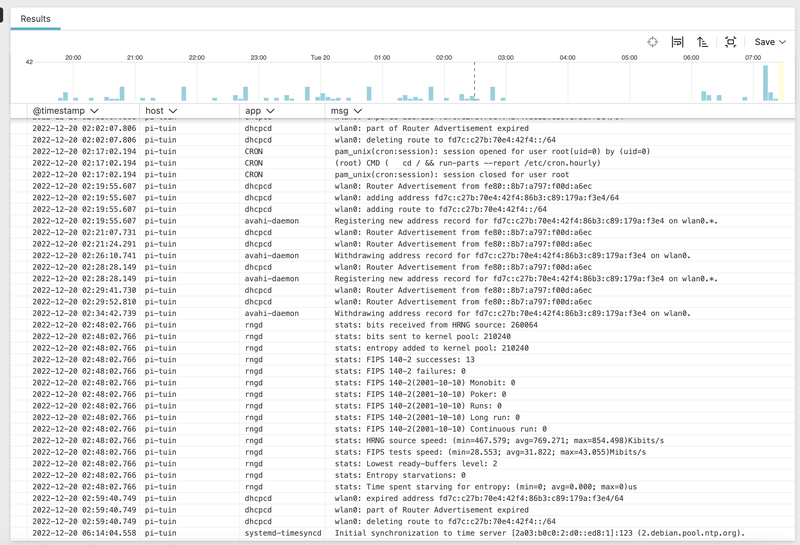Click timestamp 2022-12-20 02:21:07.731
The image size is (800, 545).
click(84, 233)
